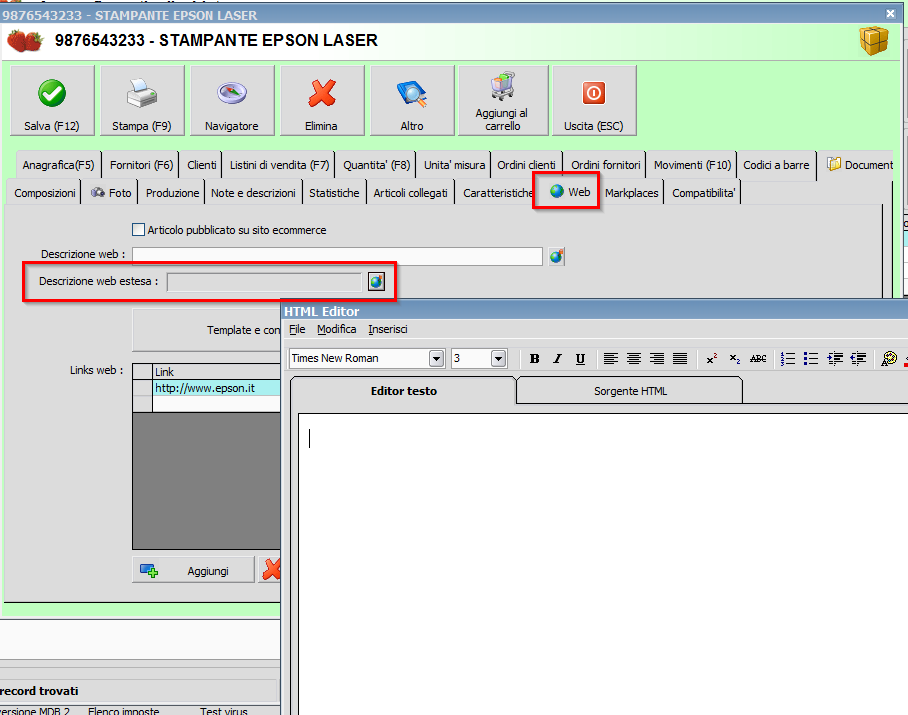Open the Clienti tab
Viewport: 908px width, 715px height.
coord(202,165)
